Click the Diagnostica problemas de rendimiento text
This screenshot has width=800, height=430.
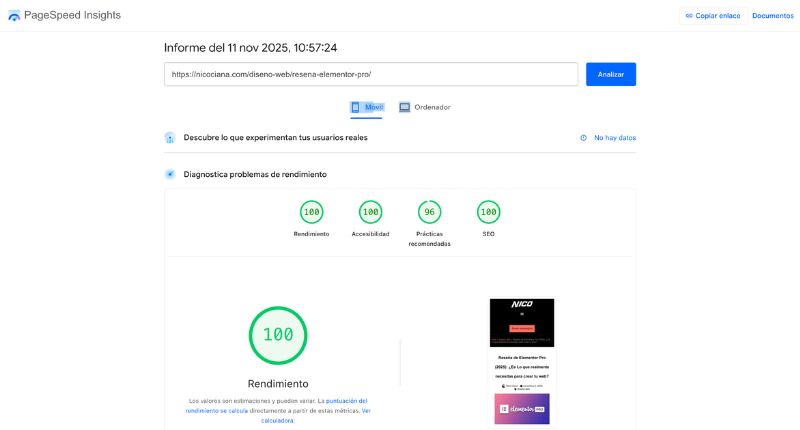[x=255, y=174]
